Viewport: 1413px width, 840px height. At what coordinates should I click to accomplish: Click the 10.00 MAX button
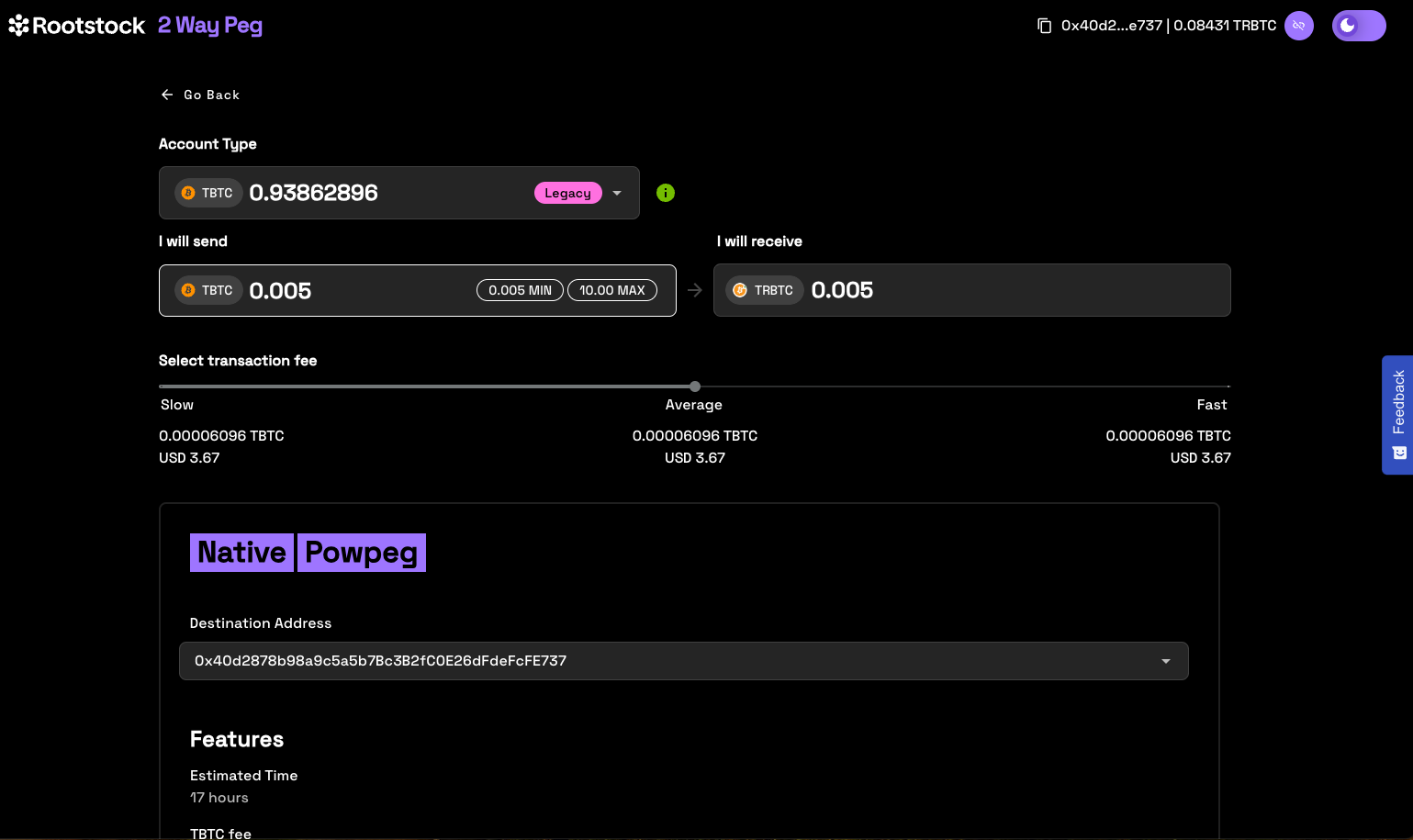point(612,290)
